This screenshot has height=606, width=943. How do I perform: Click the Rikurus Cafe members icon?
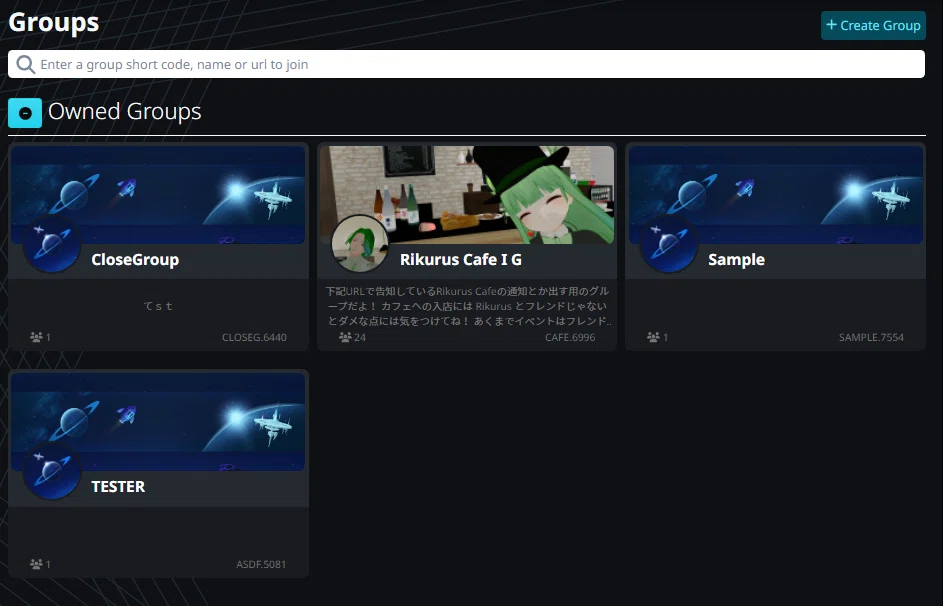[x=345, y=337]
